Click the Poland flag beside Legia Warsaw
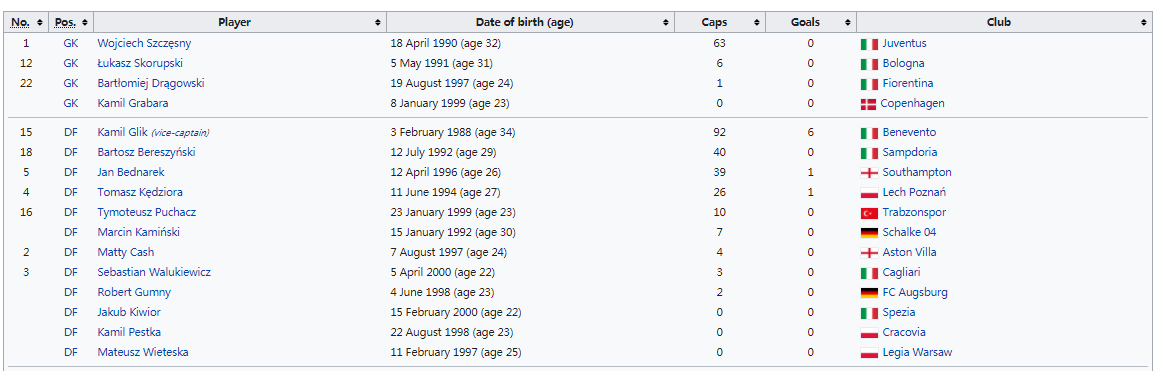Screen dimensions: 1158x371 coord(869,353)
